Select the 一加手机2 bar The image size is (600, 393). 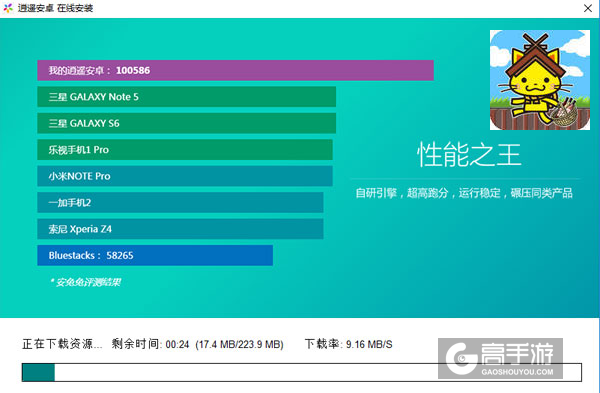pos(180,202)
